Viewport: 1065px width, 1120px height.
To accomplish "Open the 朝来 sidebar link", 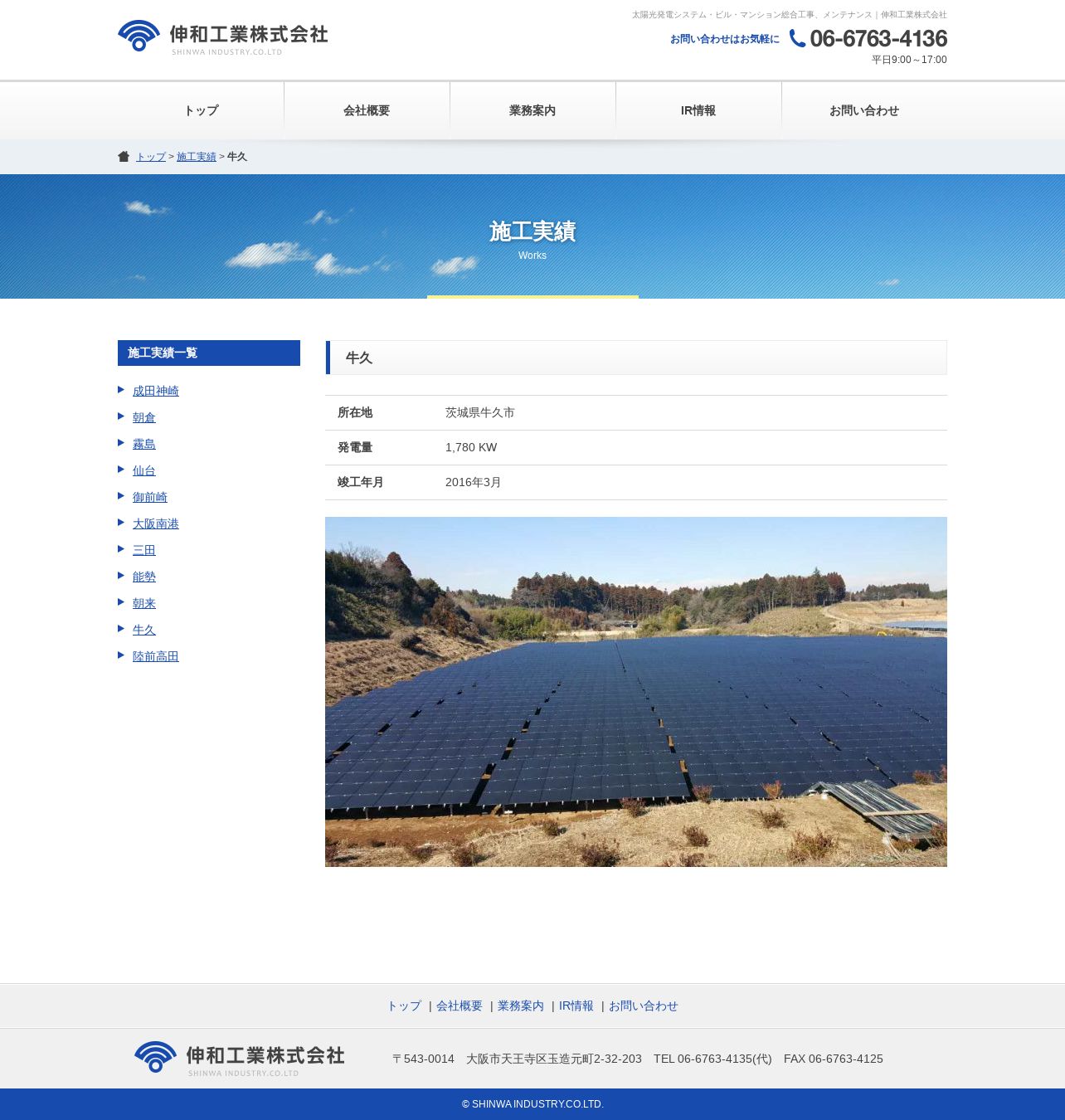I will pos(144,603).
